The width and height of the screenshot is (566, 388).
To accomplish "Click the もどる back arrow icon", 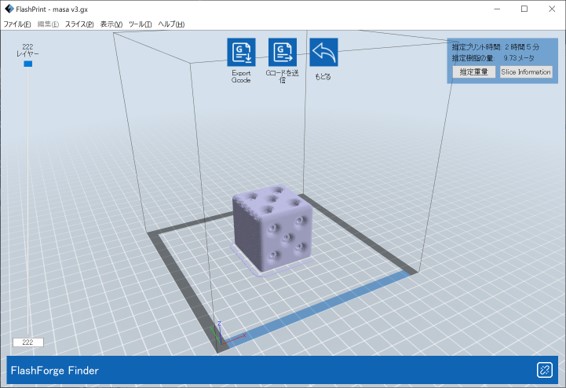I will (x=324, y=52).
